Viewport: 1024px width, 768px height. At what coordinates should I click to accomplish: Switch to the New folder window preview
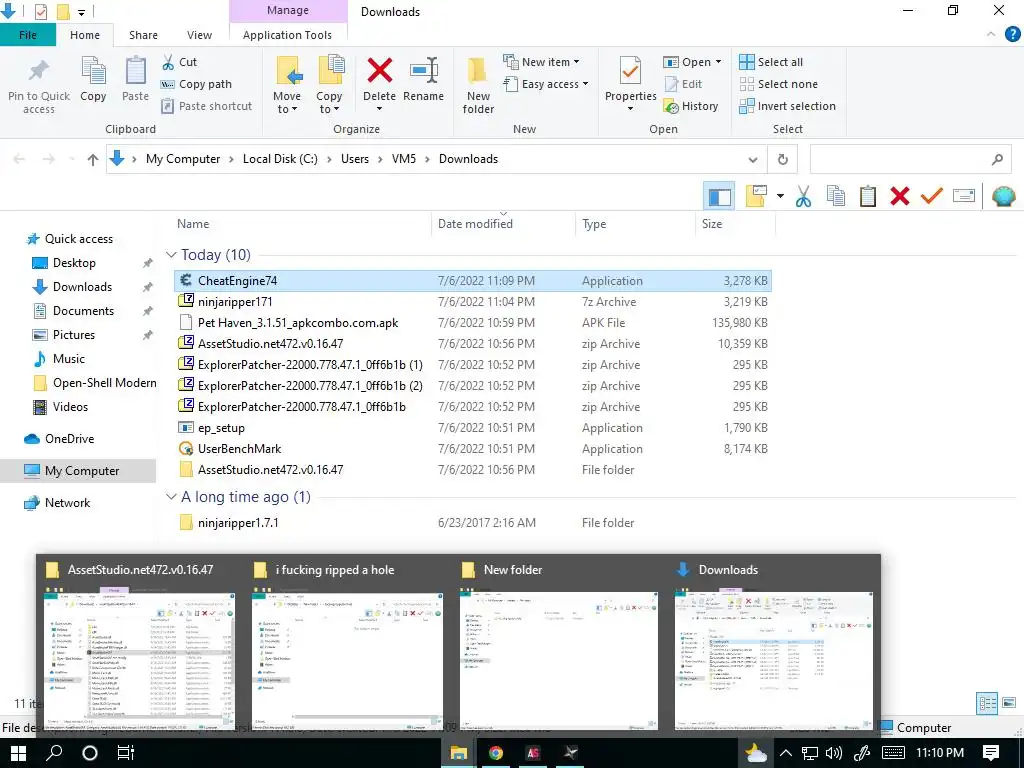click(559, 646)
